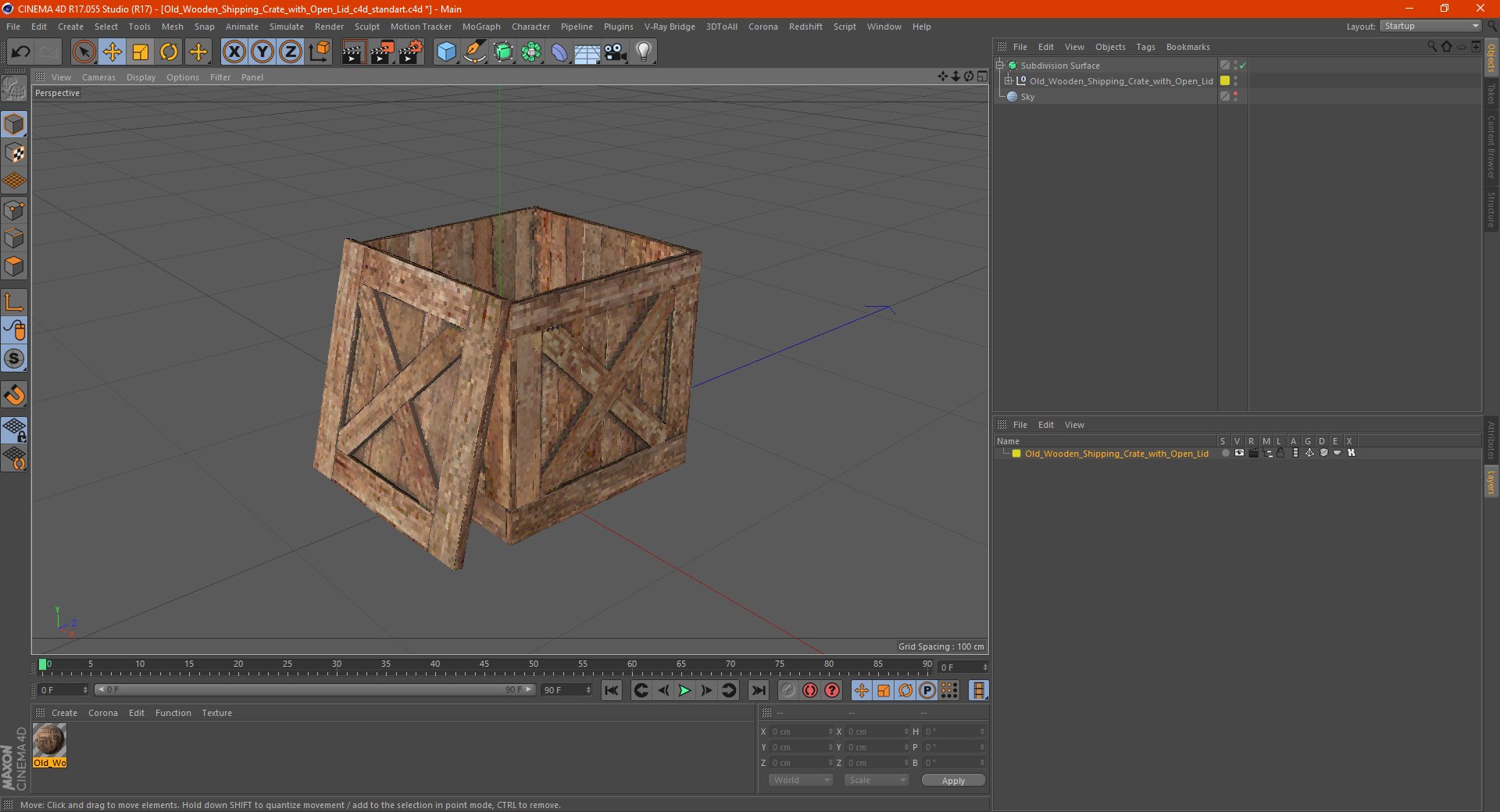Switch to Model mode in left sidebar
The height and width of the screenshot is (812, 1500).
coord(14,124)
